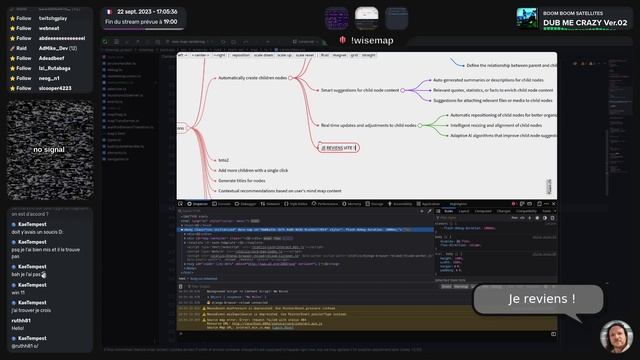Open the Accessibility devtools tab
The height and width of the screenshot is (360, 640).
pyautogui.click(x=400, y=204)
